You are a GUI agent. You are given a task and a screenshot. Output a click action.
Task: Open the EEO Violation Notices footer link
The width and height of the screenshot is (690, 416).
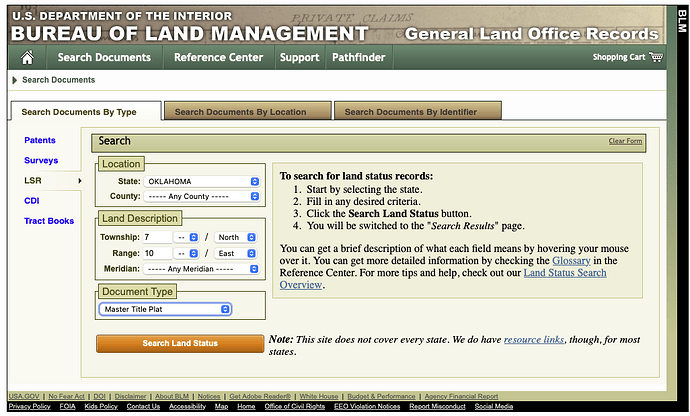(x=367, y=407)
